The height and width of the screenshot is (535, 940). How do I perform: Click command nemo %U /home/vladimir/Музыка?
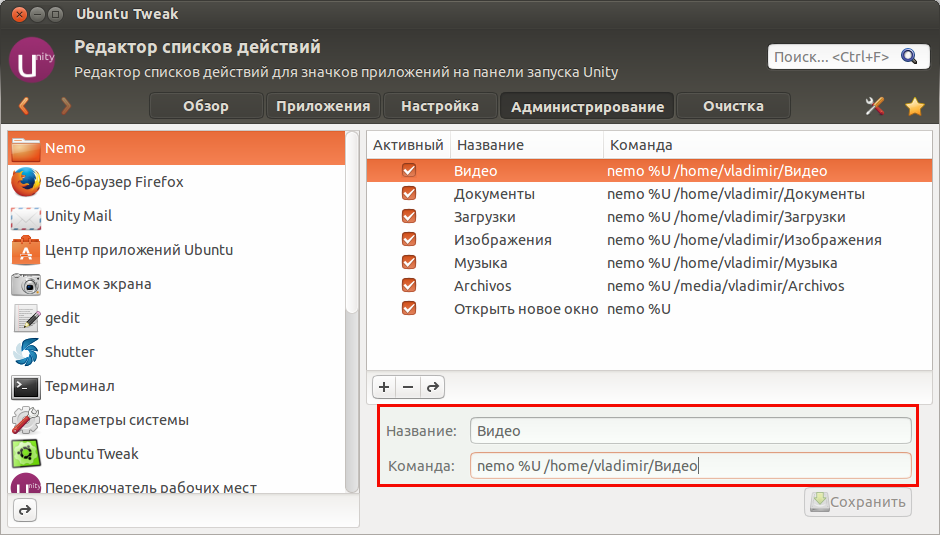(x=722, y=263)
